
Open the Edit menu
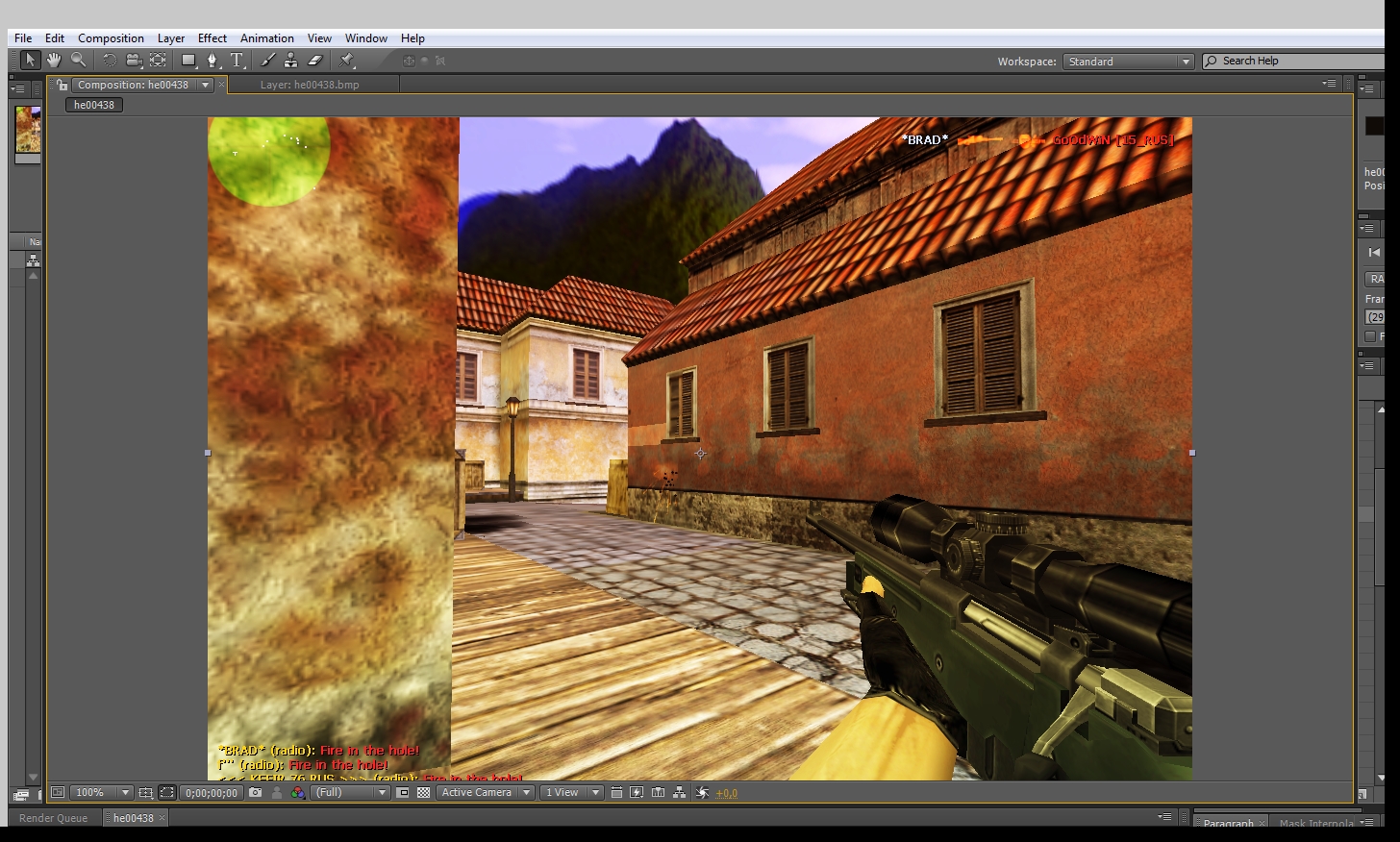pyautogui.click(x=55, y=38)
